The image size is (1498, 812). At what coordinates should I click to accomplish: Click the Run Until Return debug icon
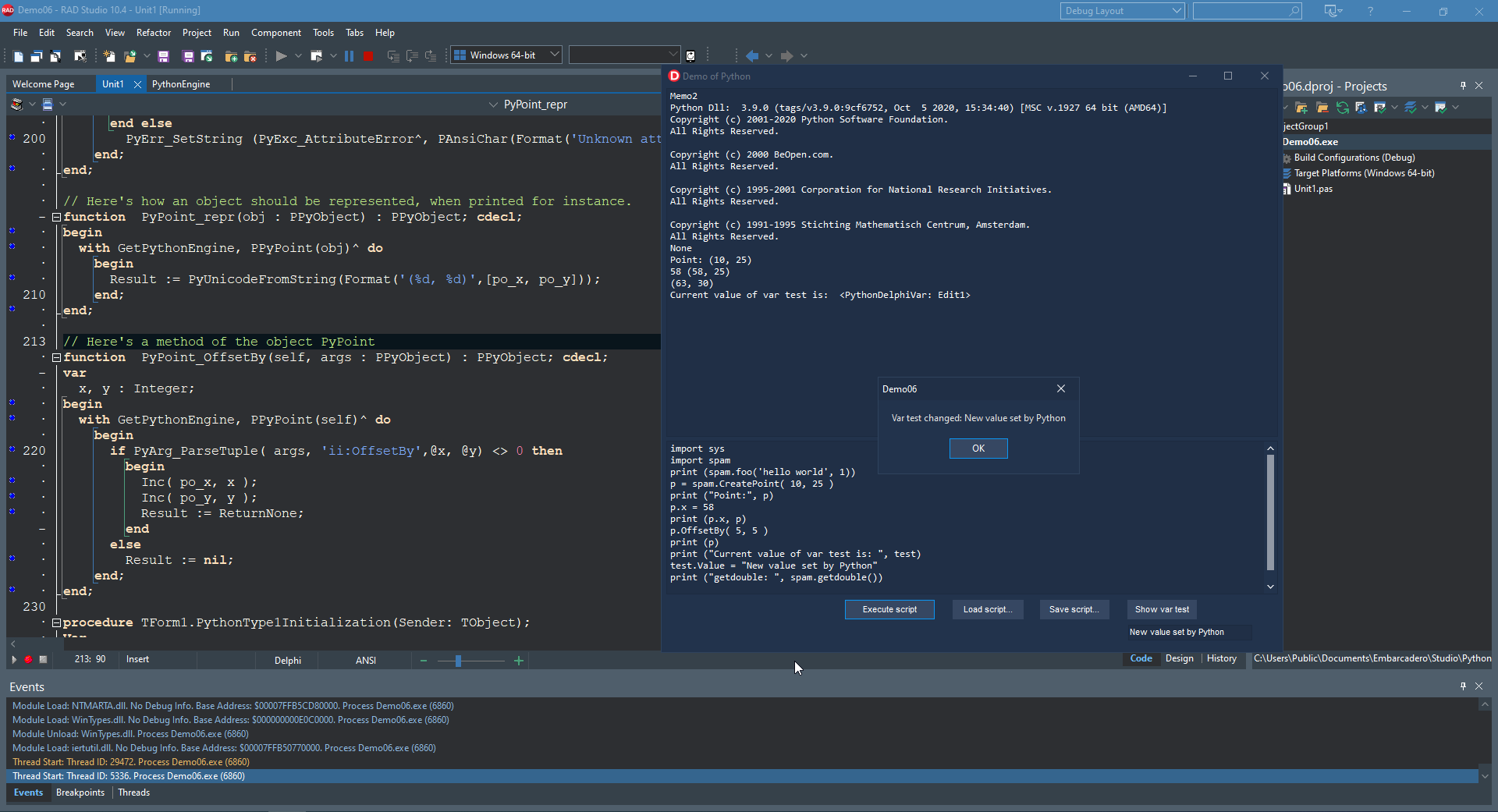click(431, 56)
